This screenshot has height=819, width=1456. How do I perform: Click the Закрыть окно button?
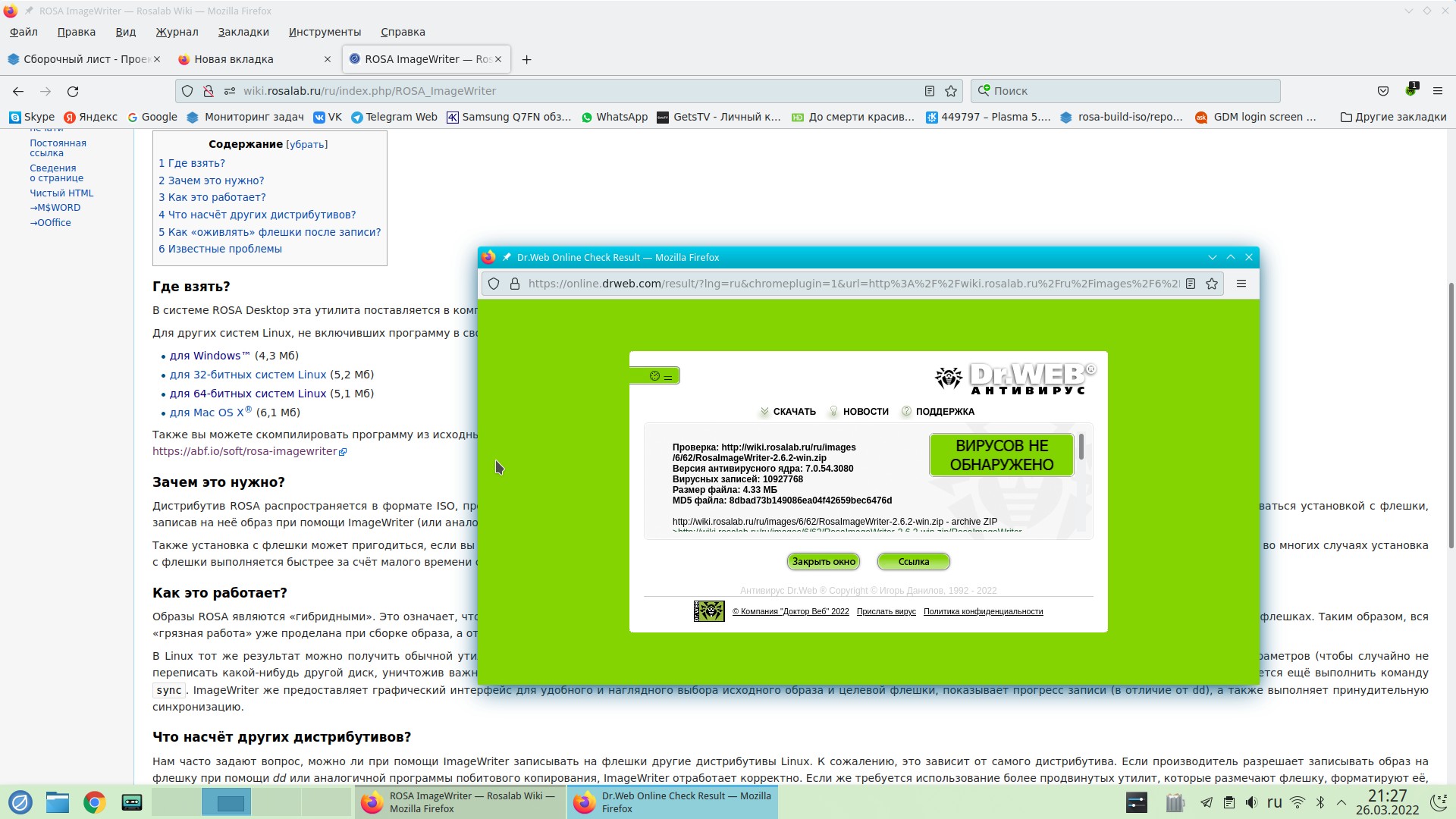coord(823,562)
